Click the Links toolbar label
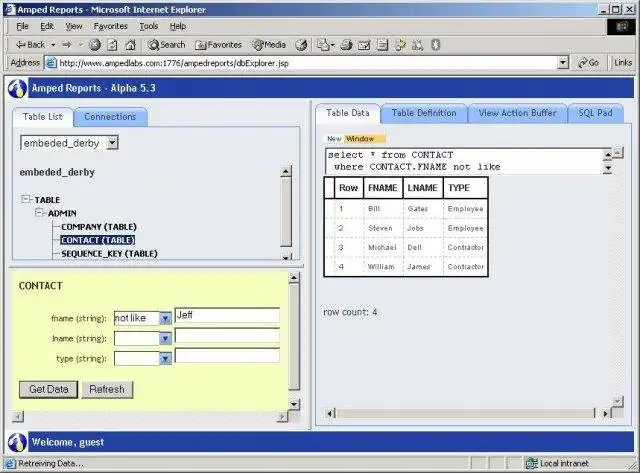640x473 pixels. (623, 63)
